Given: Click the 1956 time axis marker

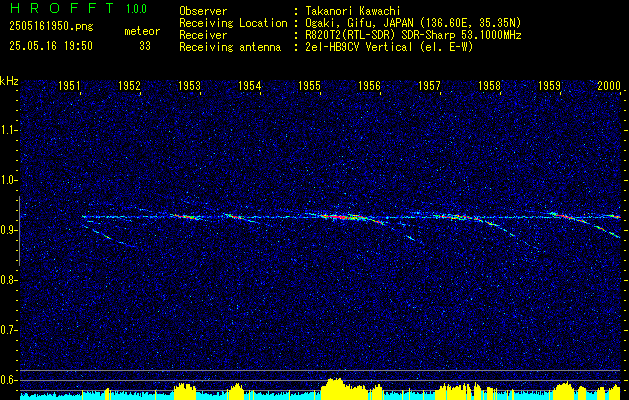Looking at the screenshot, I should click(x=369, y=85).
